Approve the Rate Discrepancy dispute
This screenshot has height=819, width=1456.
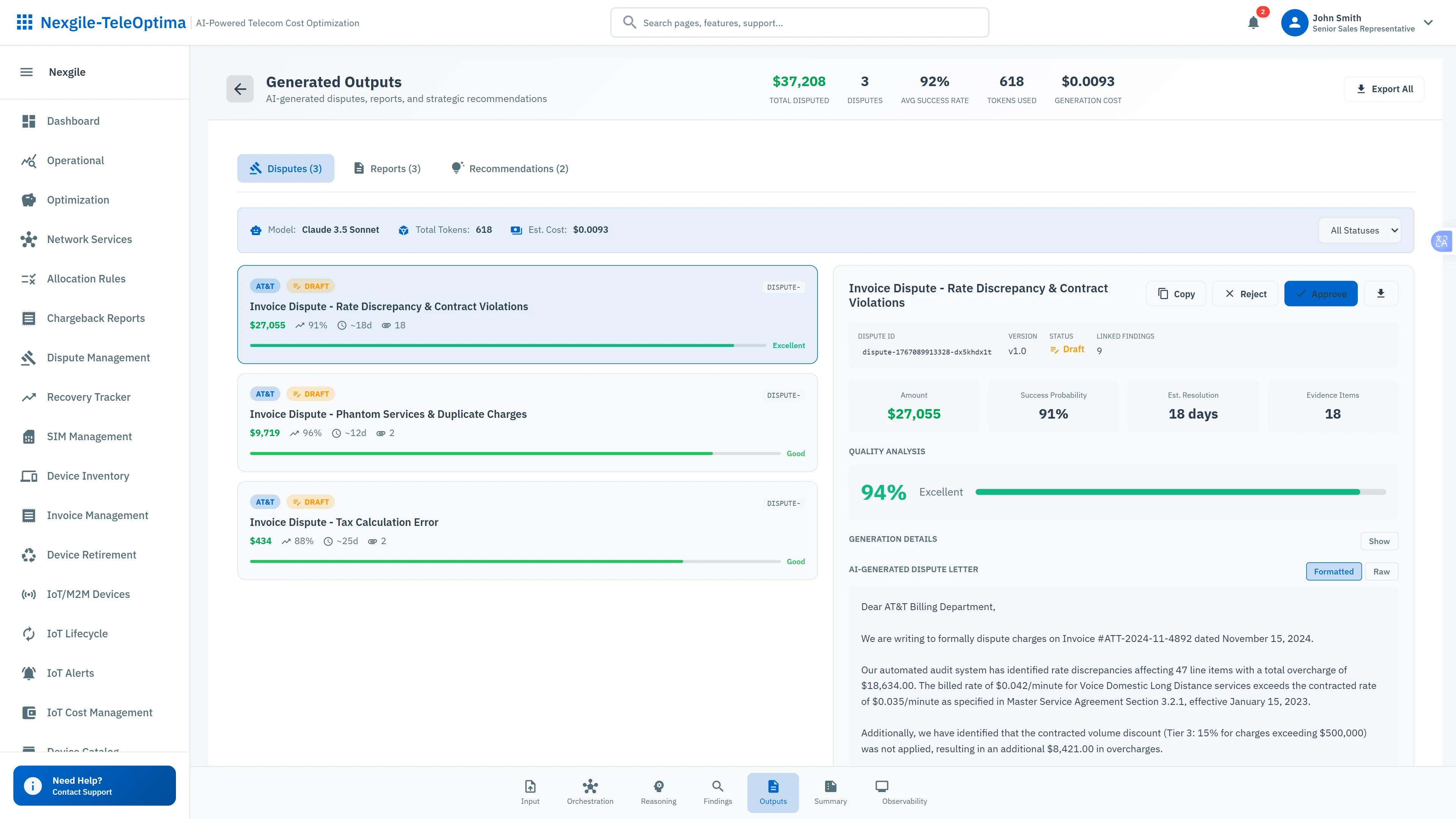coord(1321,293)
